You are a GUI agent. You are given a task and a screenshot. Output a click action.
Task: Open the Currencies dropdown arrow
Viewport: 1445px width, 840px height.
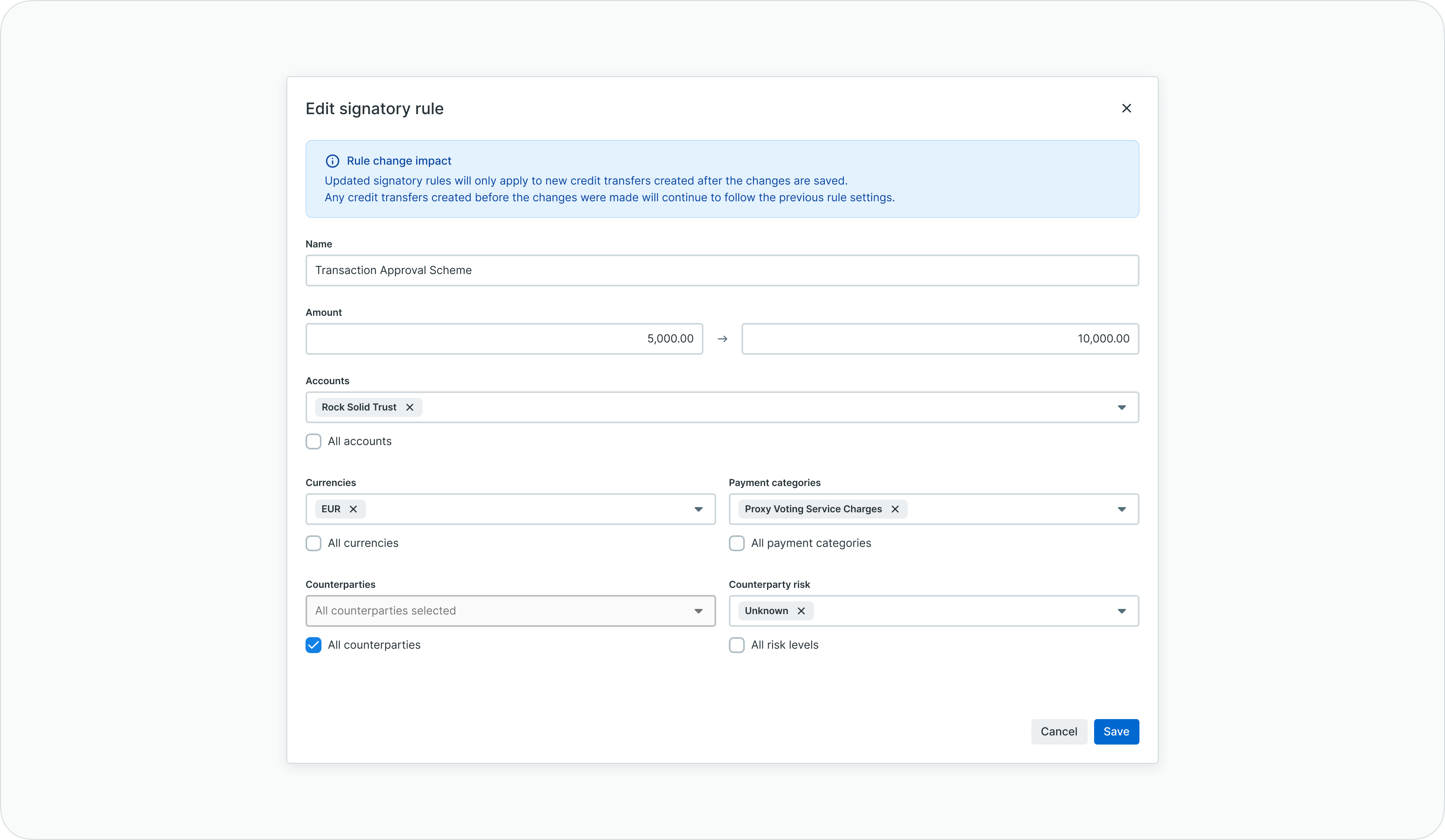(698, 509)
